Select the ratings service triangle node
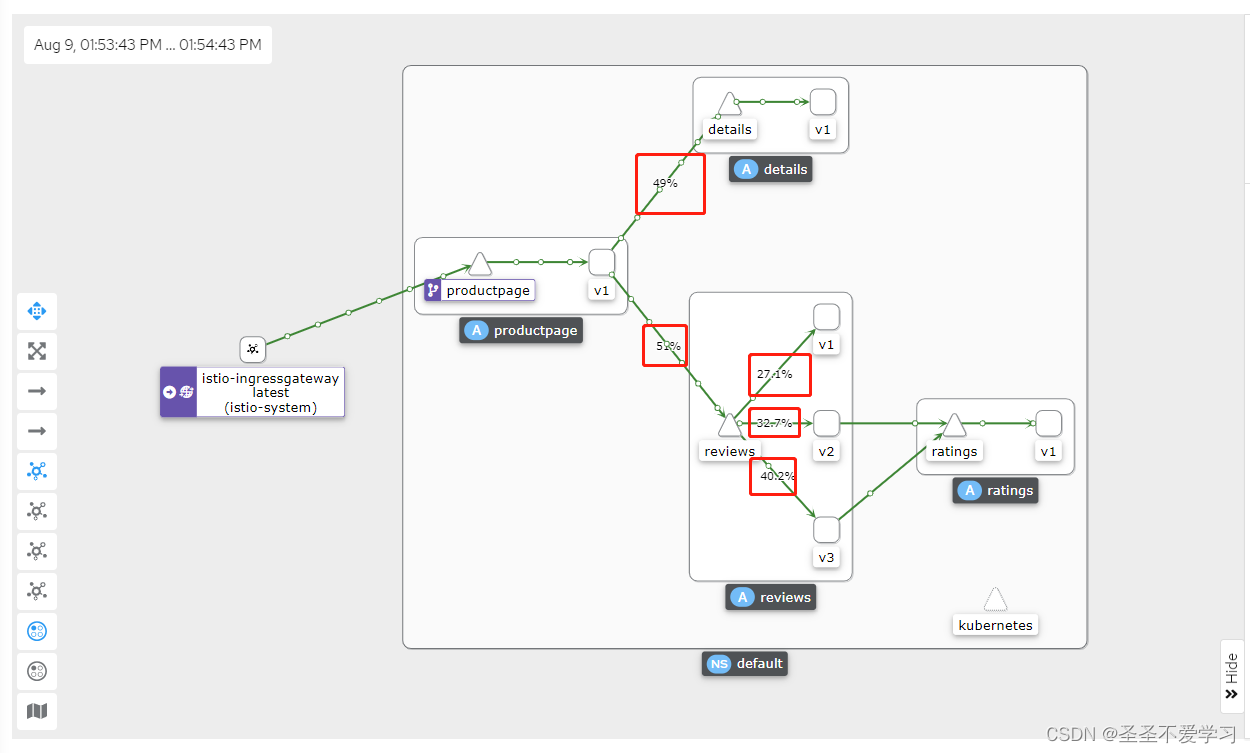Viewport: 1250px width, 753px height. [x=955, y=425]
